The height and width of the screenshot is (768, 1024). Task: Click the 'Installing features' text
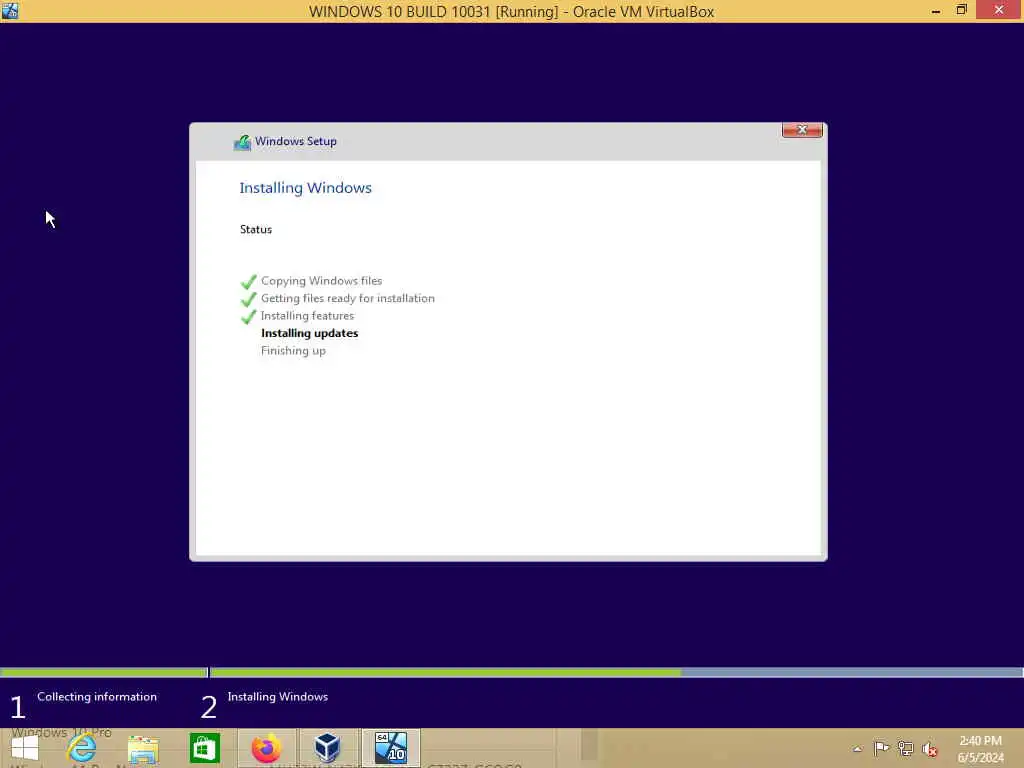click(x=307, y=315)
